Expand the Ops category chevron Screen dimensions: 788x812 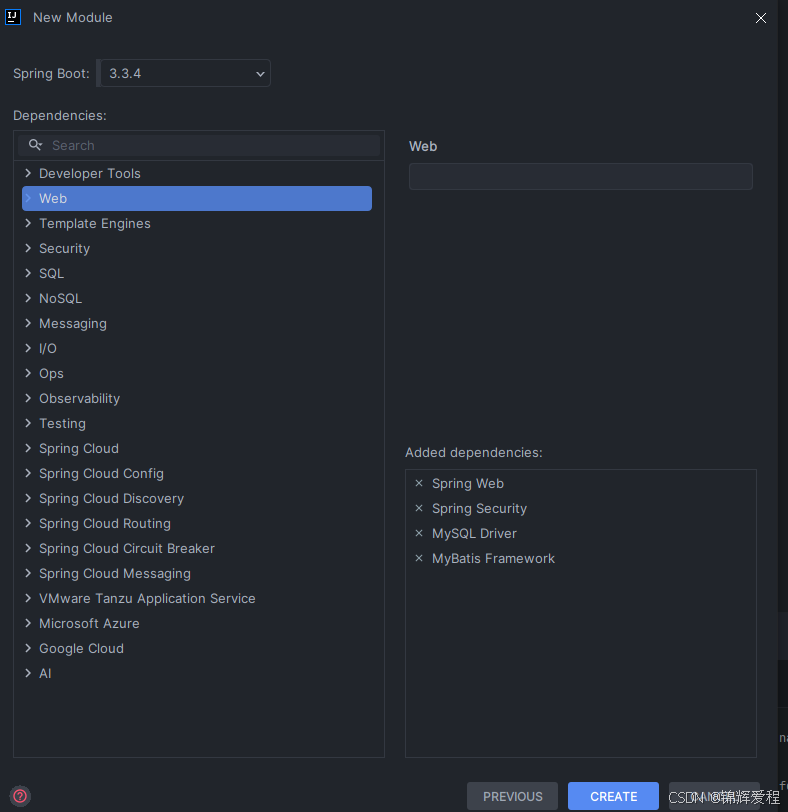click(x=28, y=373)
